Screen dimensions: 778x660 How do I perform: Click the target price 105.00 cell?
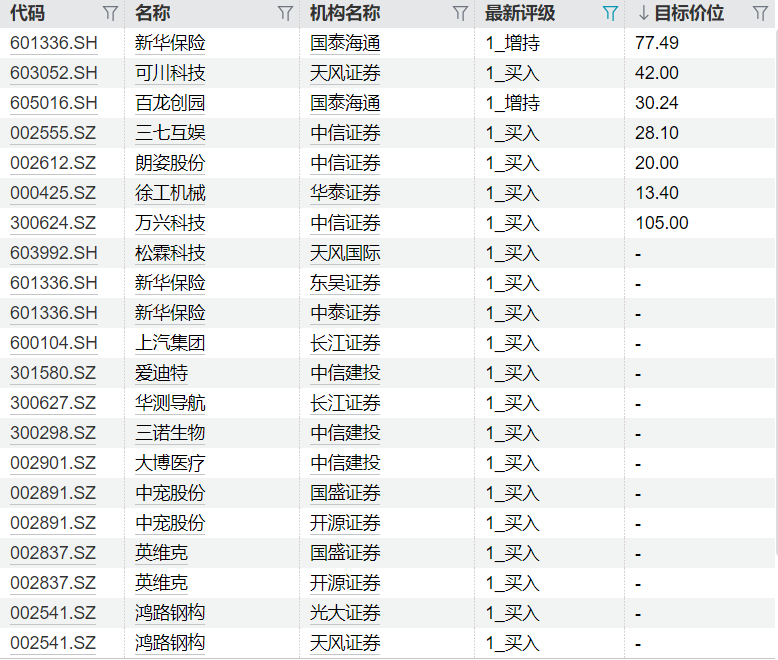[661, 223]
